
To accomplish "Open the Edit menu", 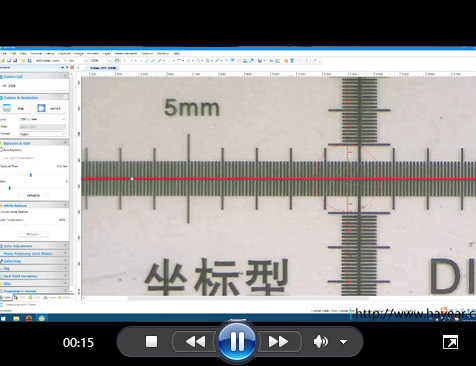I will 13,53.
